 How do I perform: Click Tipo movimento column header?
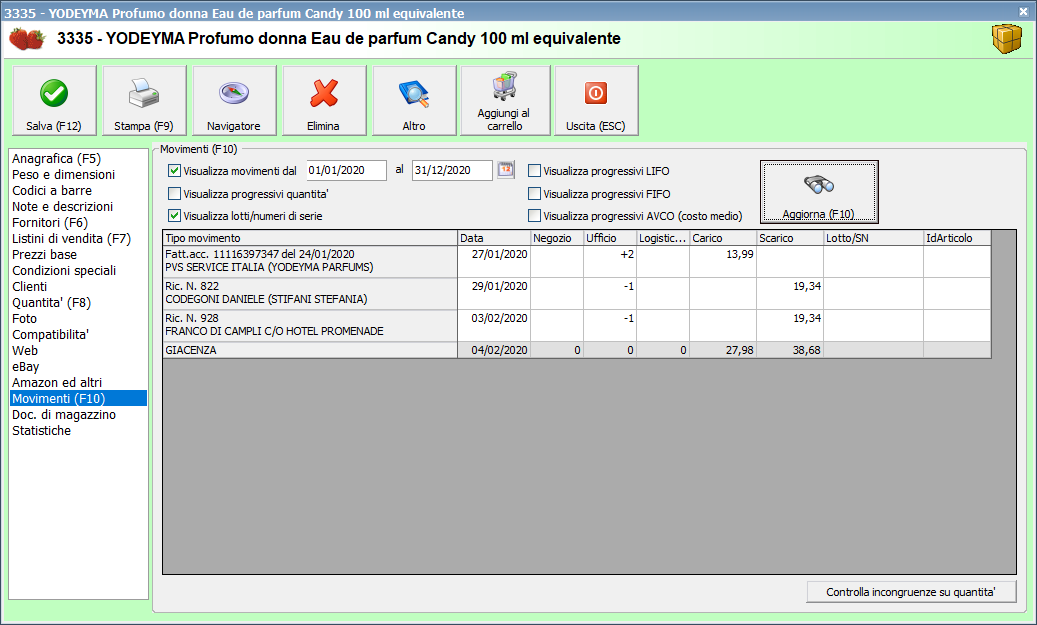pos(310,238)
